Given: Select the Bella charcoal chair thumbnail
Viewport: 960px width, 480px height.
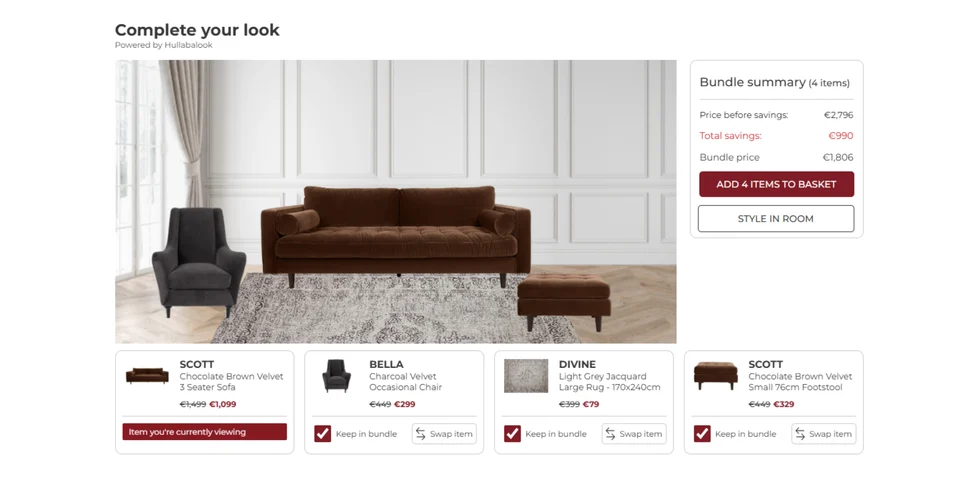Looking at the screenshot, I should pyautogui.click(x=336, y=376).
